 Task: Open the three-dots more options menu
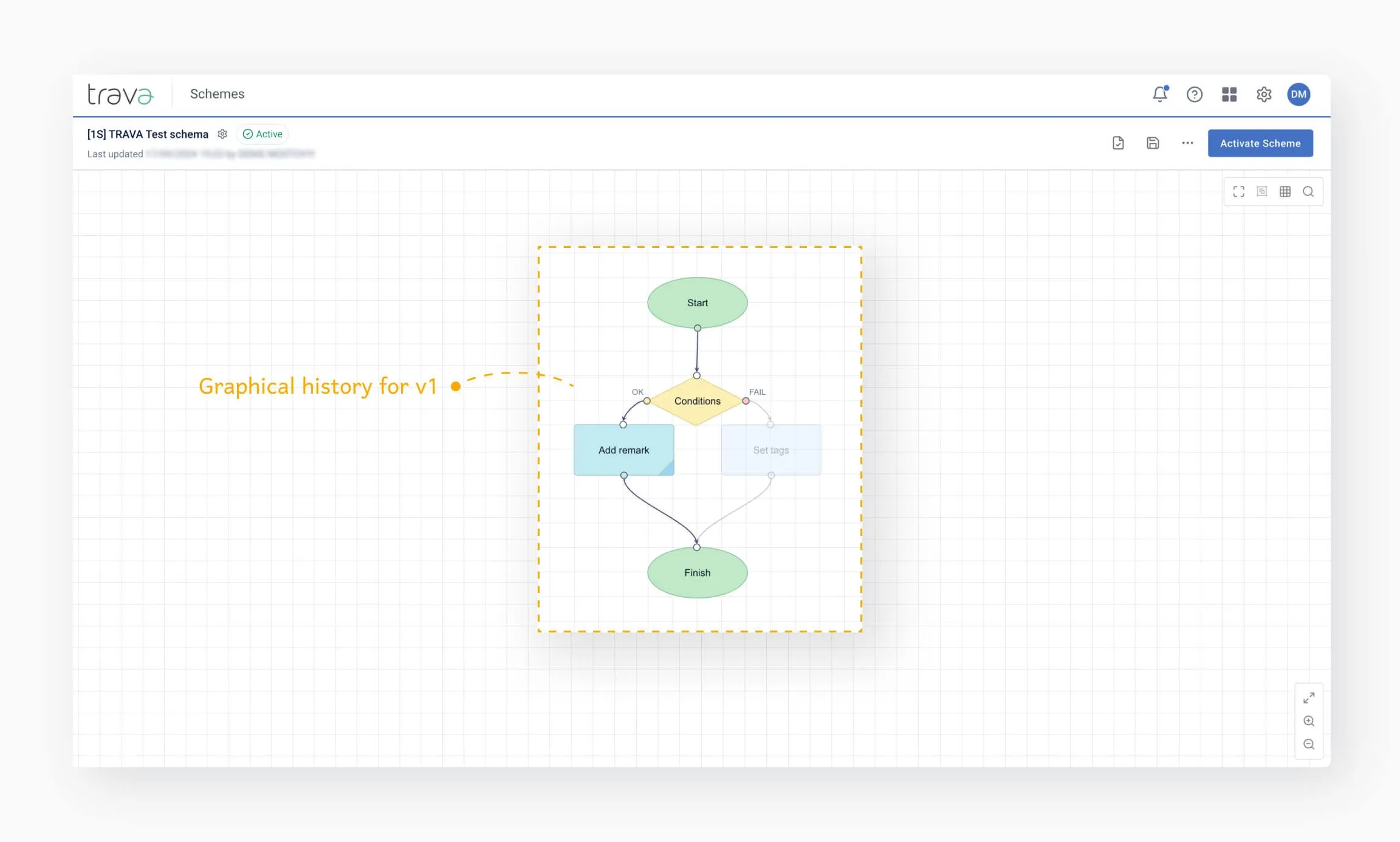[x=1187, y=143]
